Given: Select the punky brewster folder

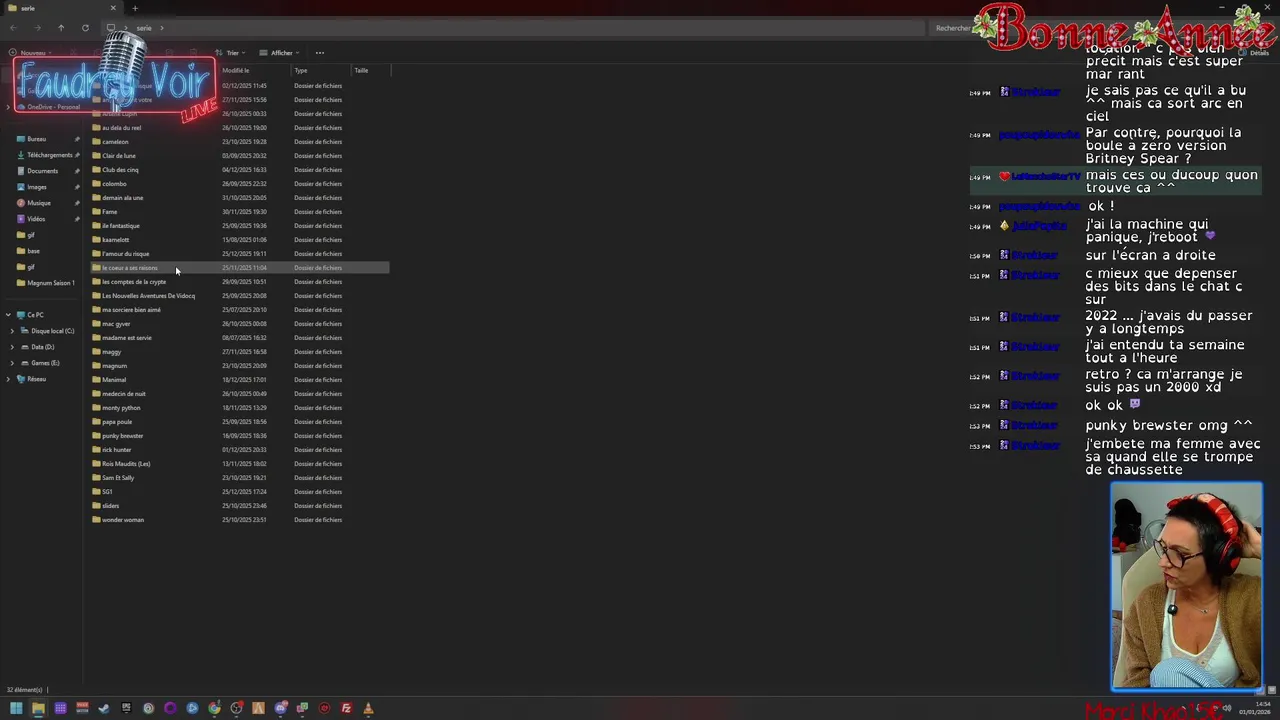Looking at the screenshot, I should 122,436.
